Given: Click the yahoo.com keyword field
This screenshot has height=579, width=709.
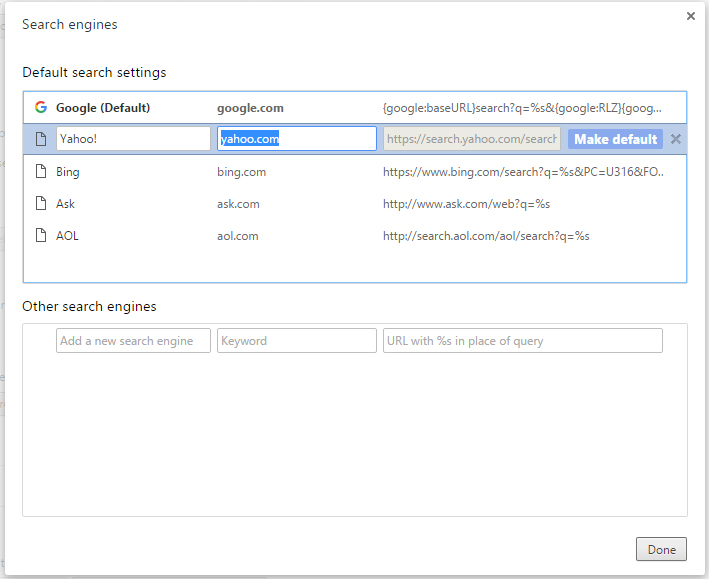Looking at the screenshot, I should pos(297,138).
